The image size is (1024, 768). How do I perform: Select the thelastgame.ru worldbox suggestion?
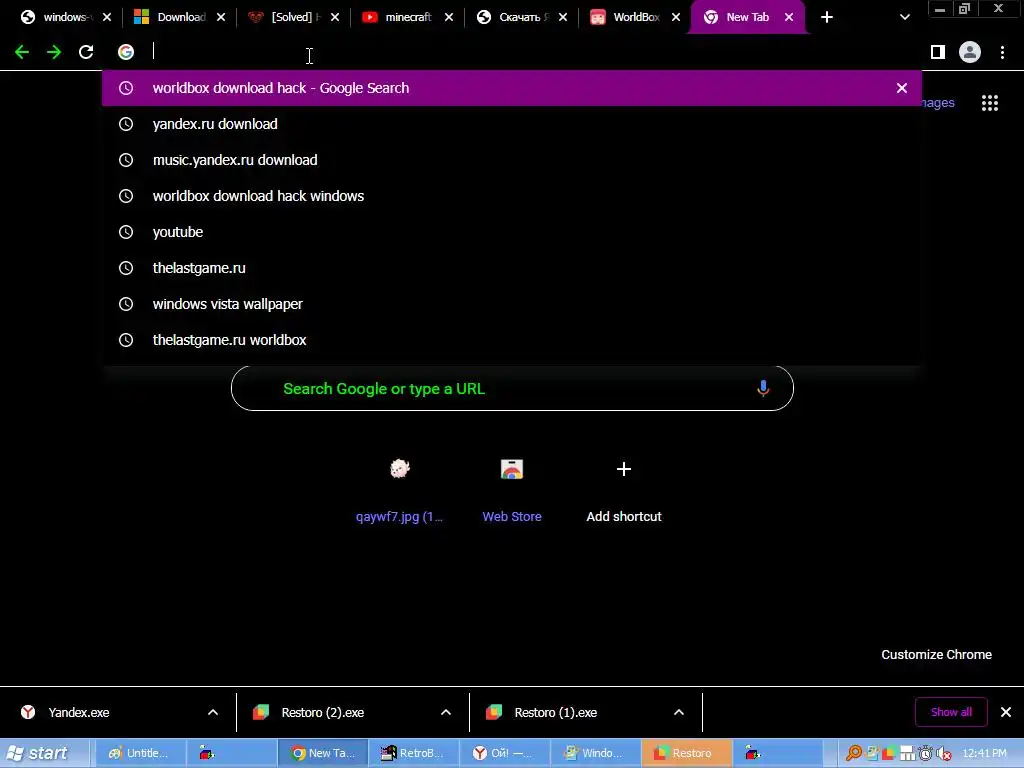[x=511, y=340]
